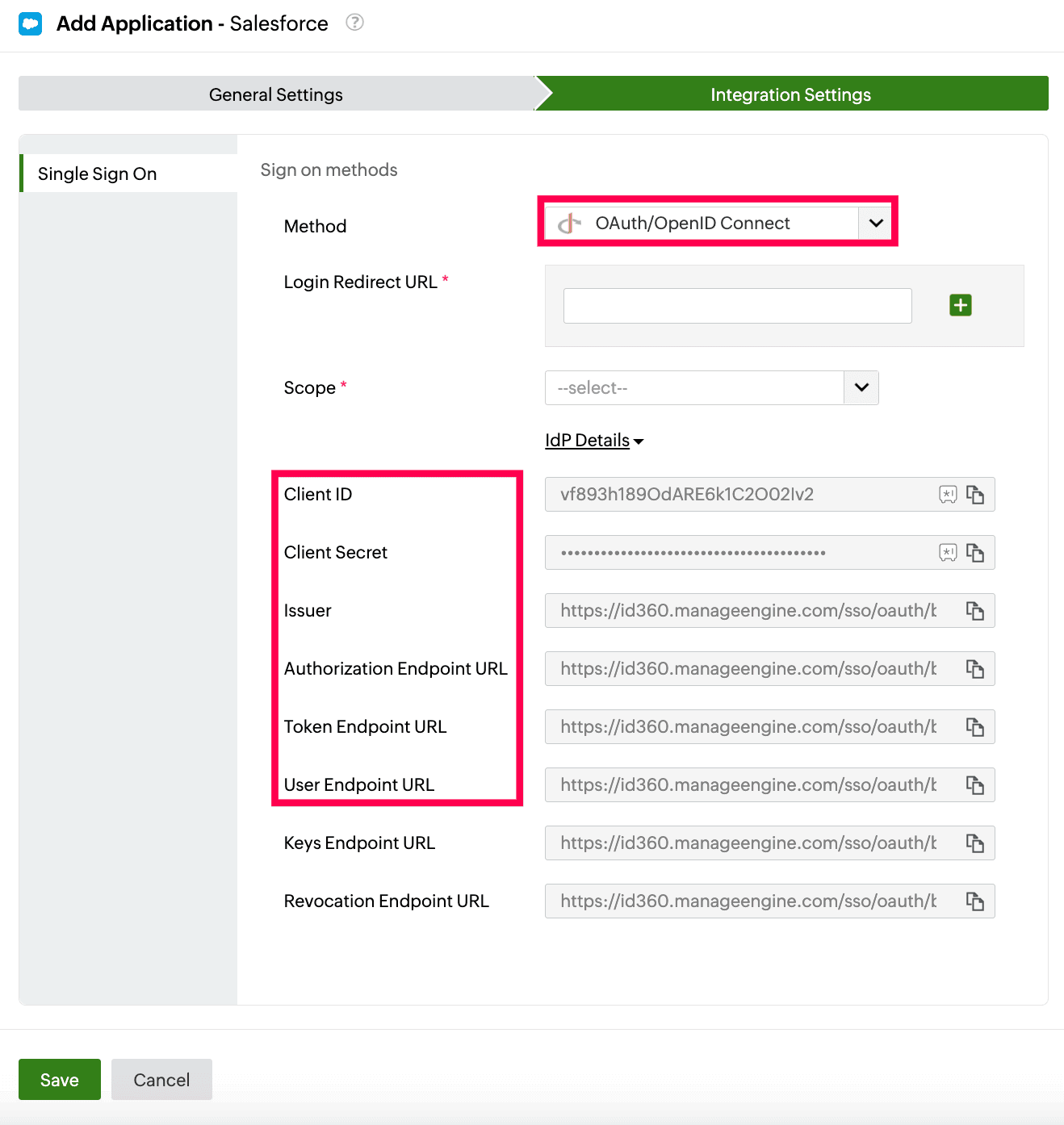Copy the Revocation Endpoint URL
1064x1125 pixels.
pos(975,901)
